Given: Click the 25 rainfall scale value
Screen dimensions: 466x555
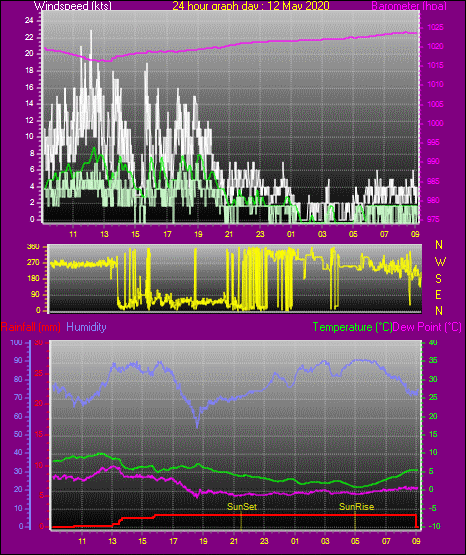Looking at the screenshot, I should 39,373.
